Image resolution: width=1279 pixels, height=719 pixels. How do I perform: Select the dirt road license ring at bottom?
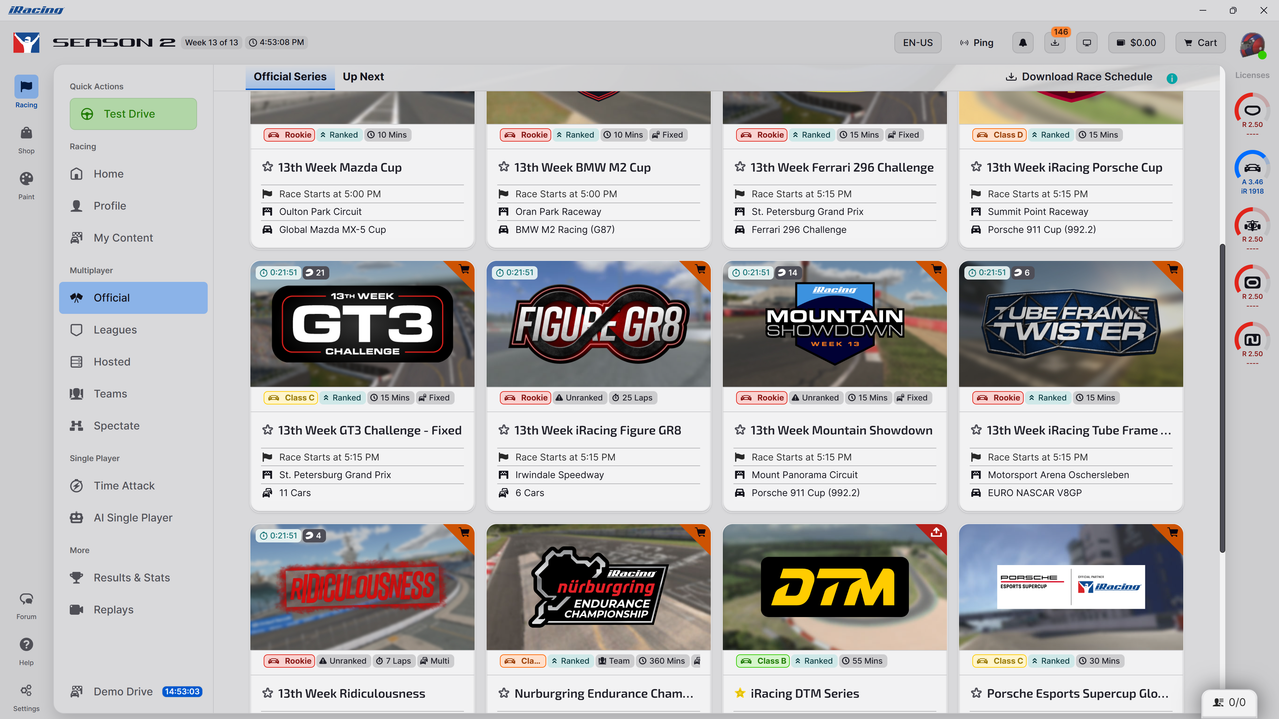coord(1252,339)
